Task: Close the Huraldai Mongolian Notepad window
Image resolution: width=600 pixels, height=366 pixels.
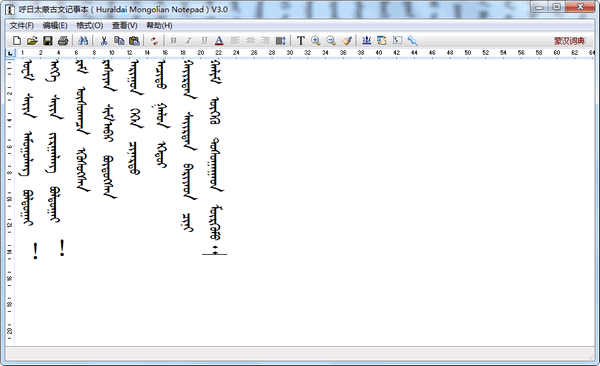Action: coord(580,7)
